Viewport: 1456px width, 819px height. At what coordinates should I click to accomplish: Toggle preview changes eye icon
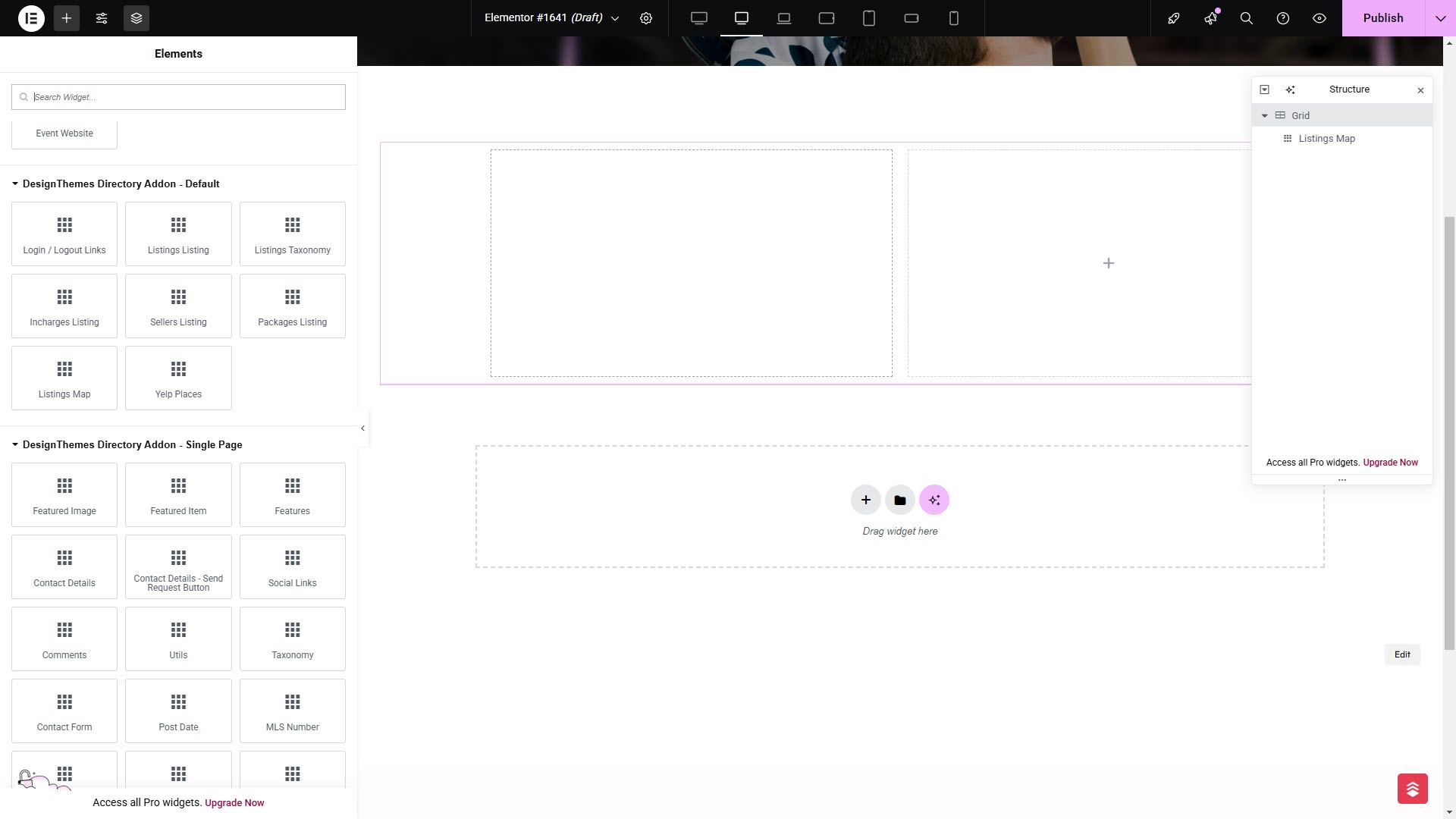point(1319,18)
